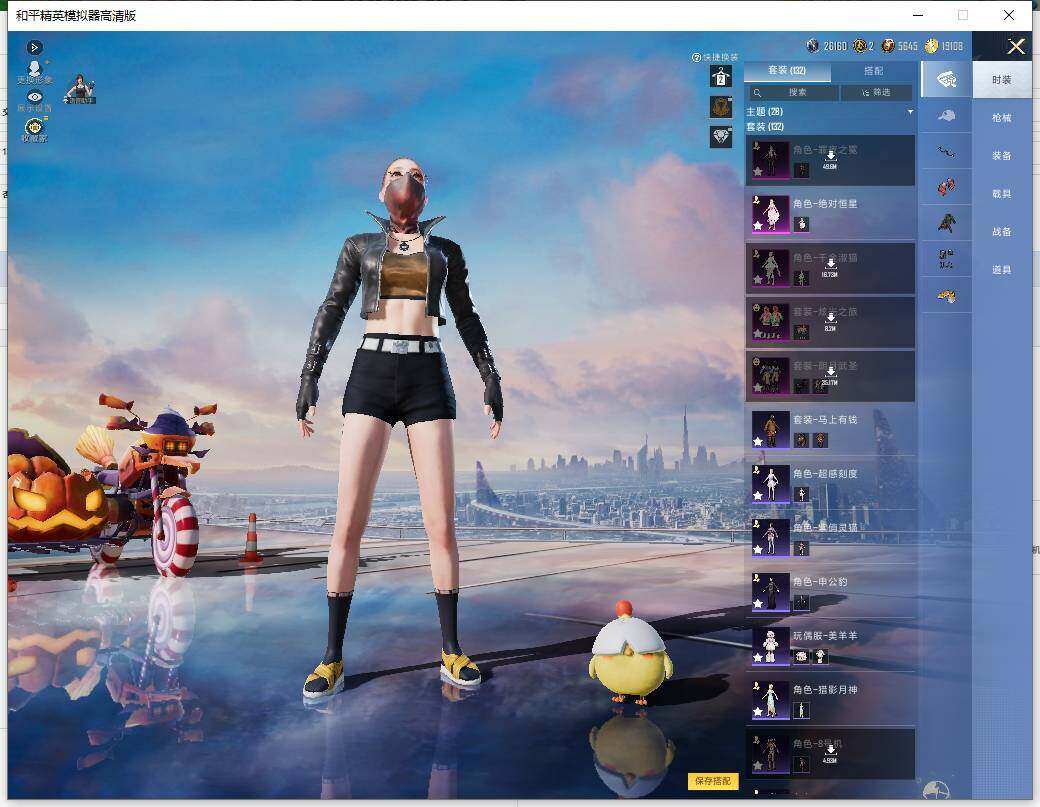
Task: Open the 枪械 side menu tab
Action: [x=1001, y=117]
